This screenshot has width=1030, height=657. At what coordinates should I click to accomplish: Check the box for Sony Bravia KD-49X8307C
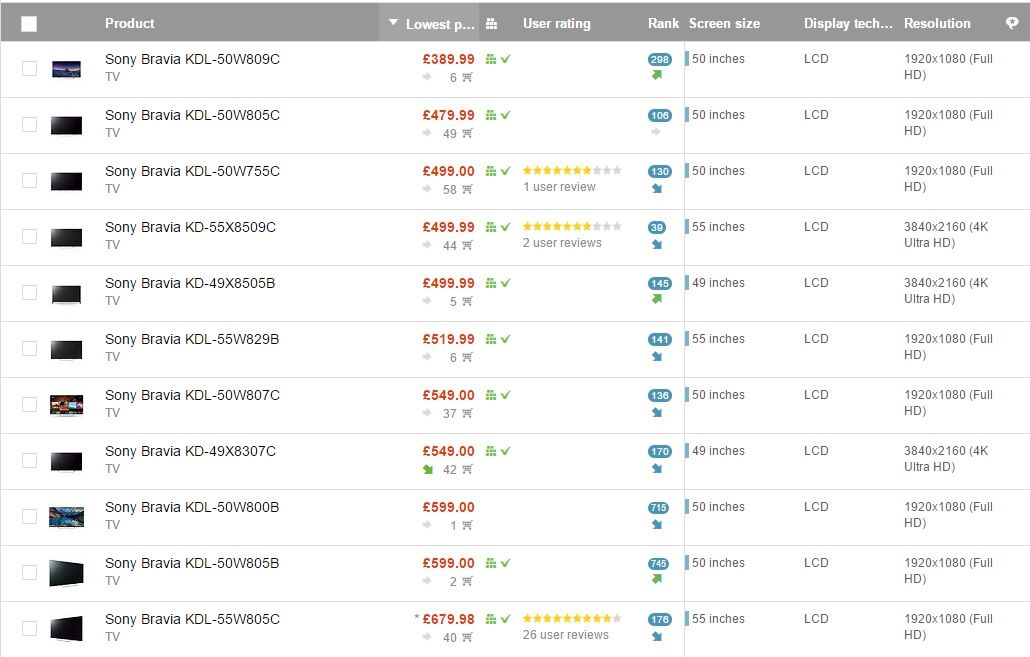pos(30,460)
